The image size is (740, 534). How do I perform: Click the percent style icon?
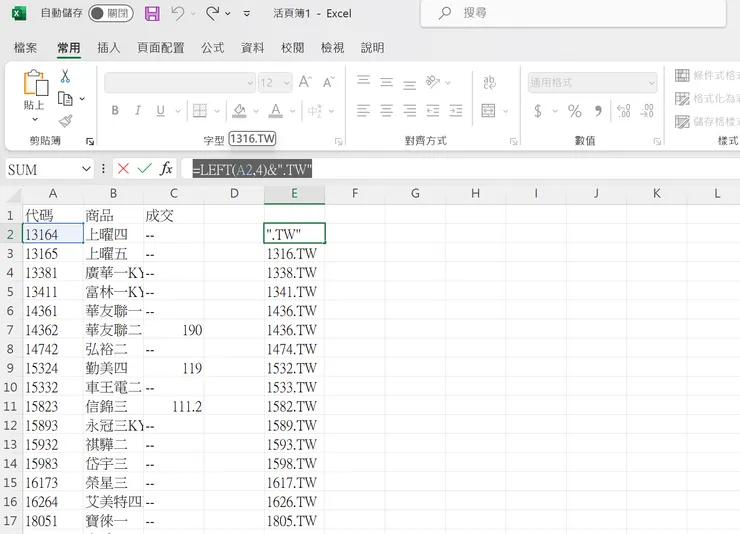click(x=574, y=111)
